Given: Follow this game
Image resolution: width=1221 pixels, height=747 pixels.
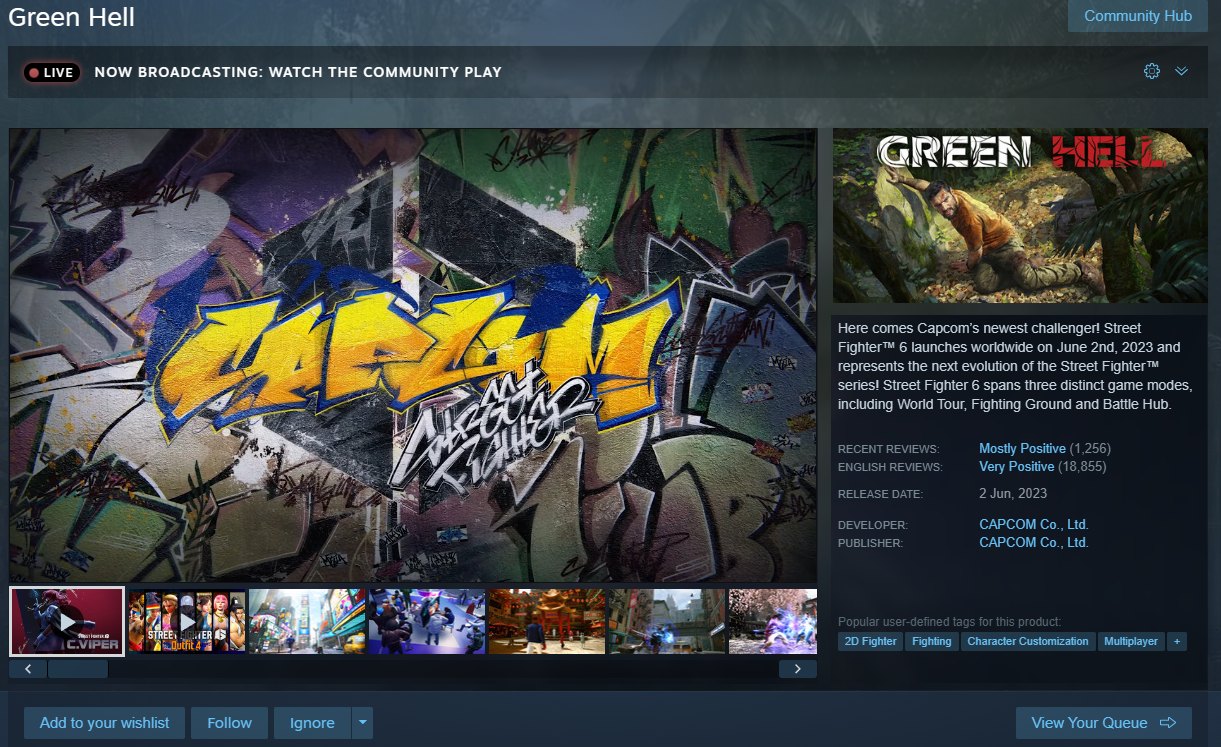Looking at the screenshot, I should 230,723.
